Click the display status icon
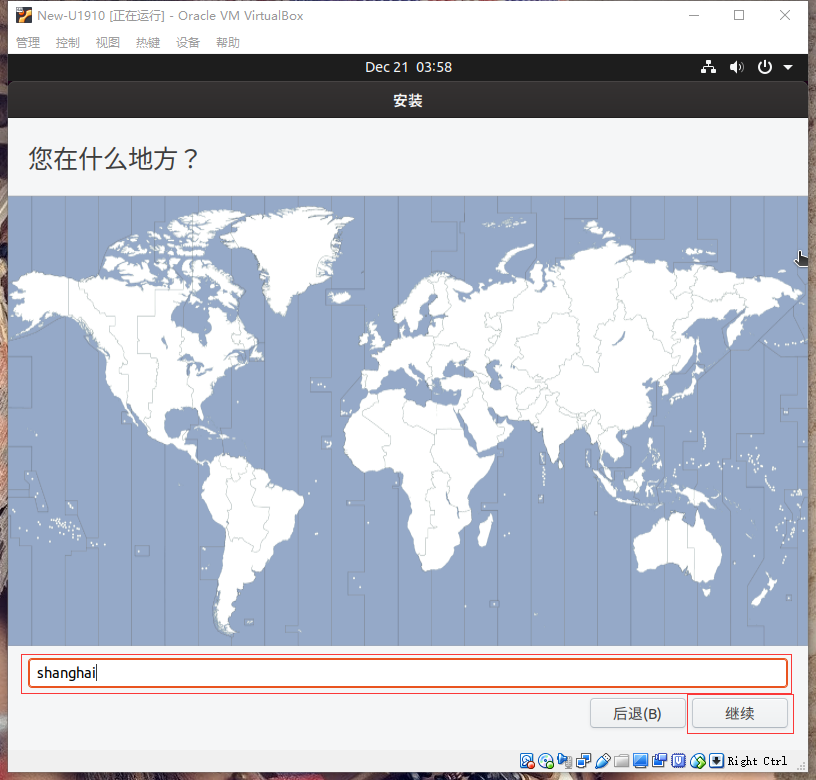Screen dimensions: 816x780 tap(640, 761)
